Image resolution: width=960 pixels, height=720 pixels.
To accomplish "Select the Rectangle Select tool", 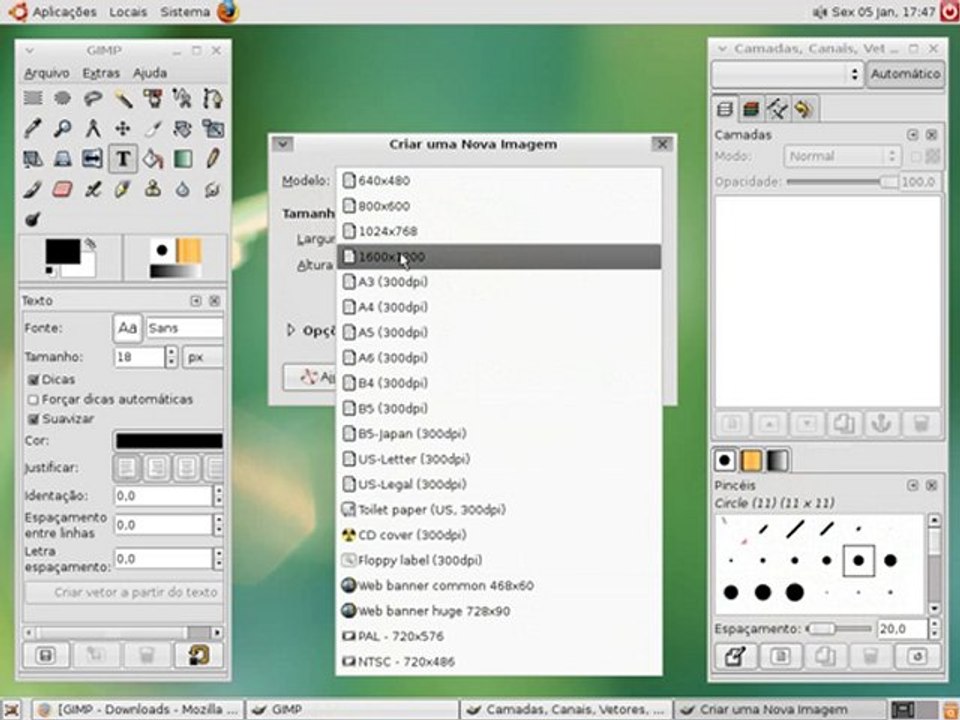I will click(33, 98).
